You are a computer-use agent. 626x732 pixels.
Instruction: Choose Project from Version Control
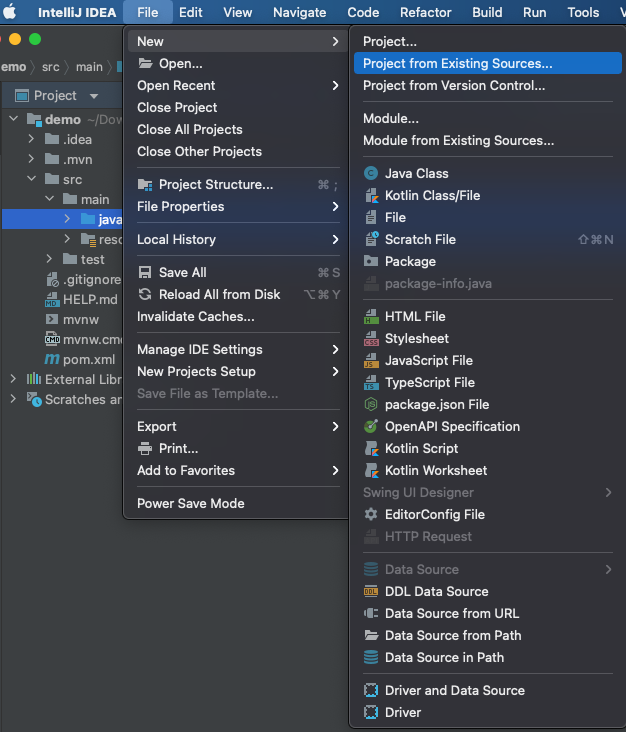point(487,85)
